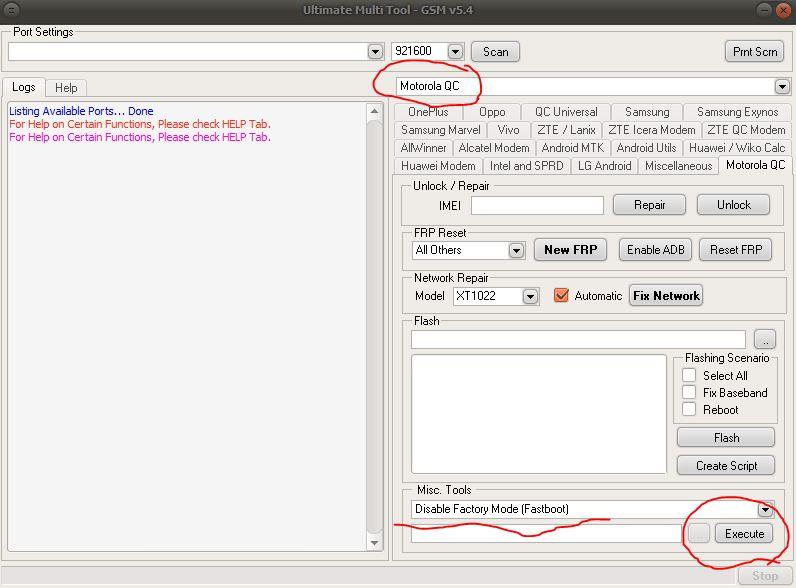Open the Samsung Marvel tab
Screen dimensions: 796x588
[440, 130]
